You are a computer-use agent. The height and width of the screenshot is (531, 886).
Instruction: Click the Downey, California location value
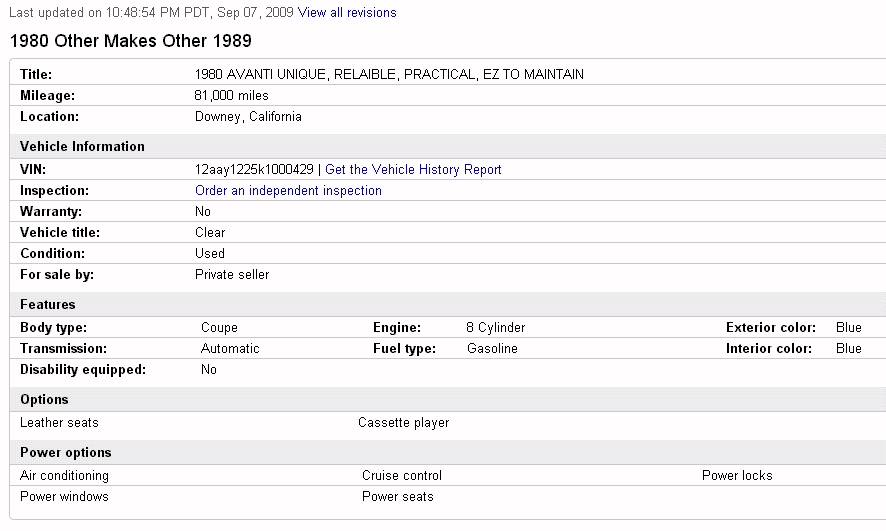pos(248,117)
